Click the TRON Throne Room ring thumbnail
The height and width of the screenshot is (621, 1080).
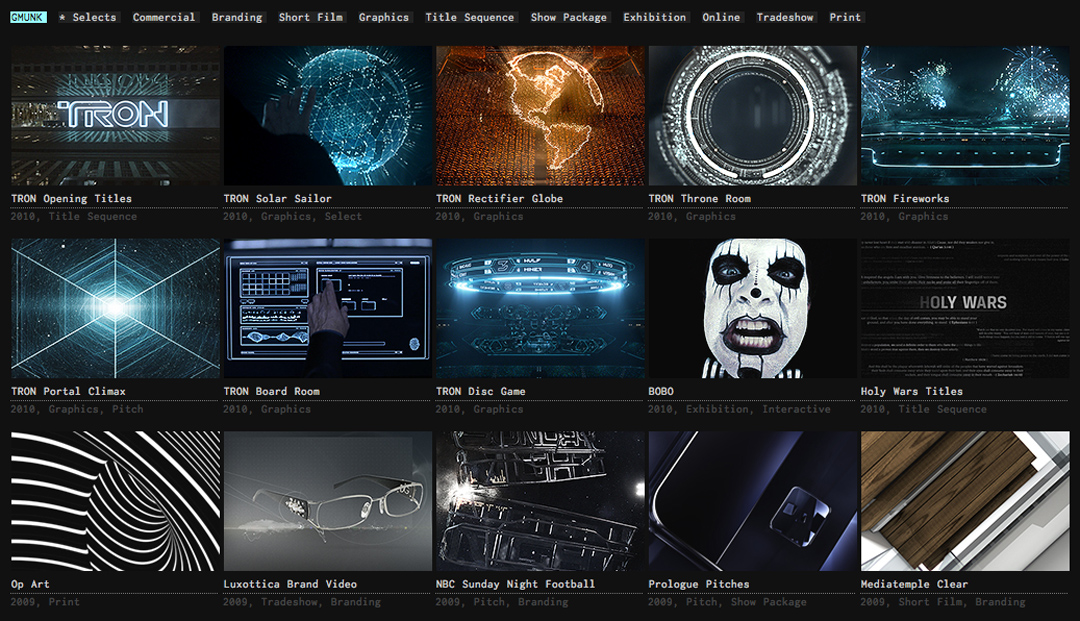click(x=753, y=115)
